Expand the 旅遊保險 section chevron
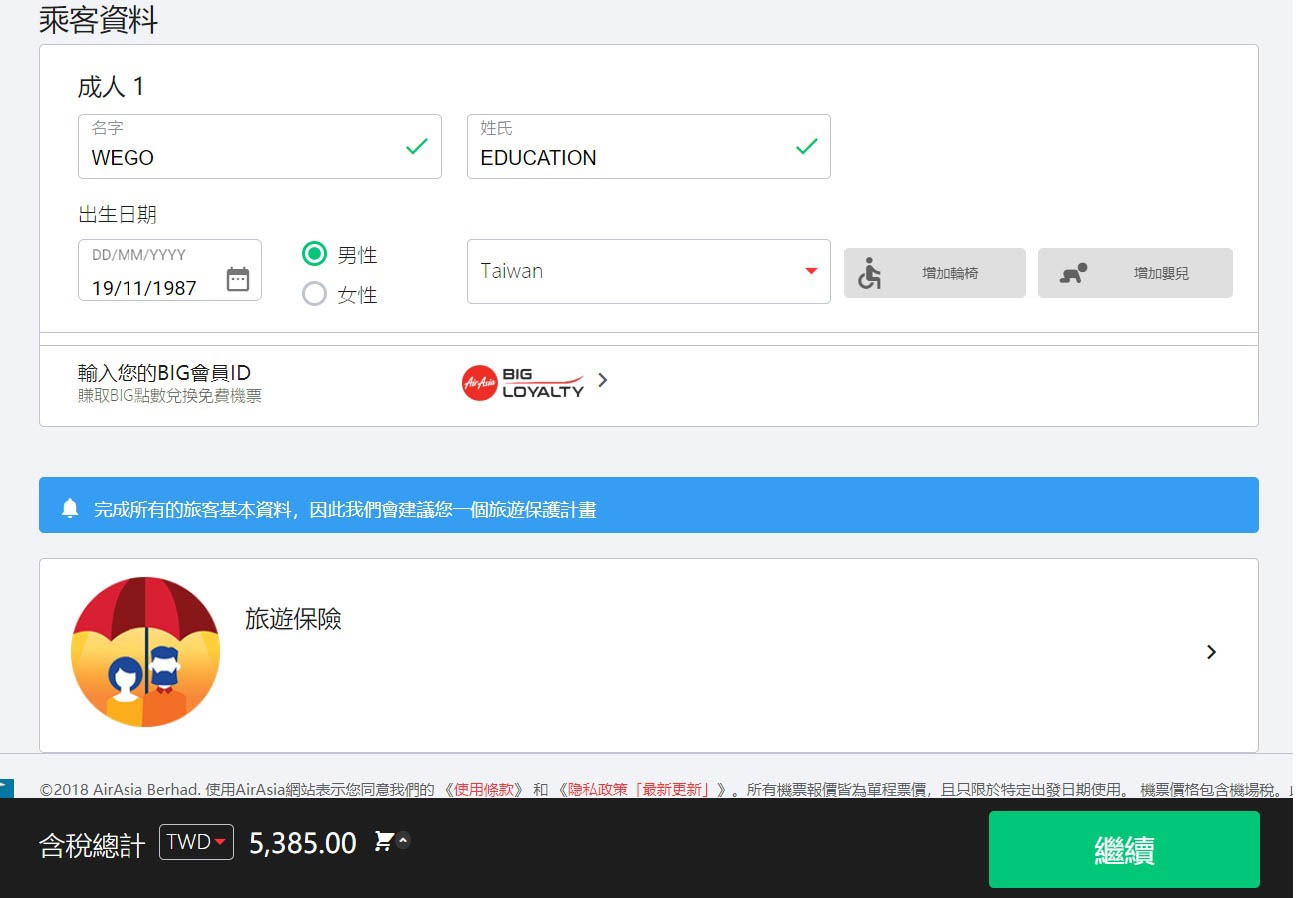 click(x=1211, y=652)
